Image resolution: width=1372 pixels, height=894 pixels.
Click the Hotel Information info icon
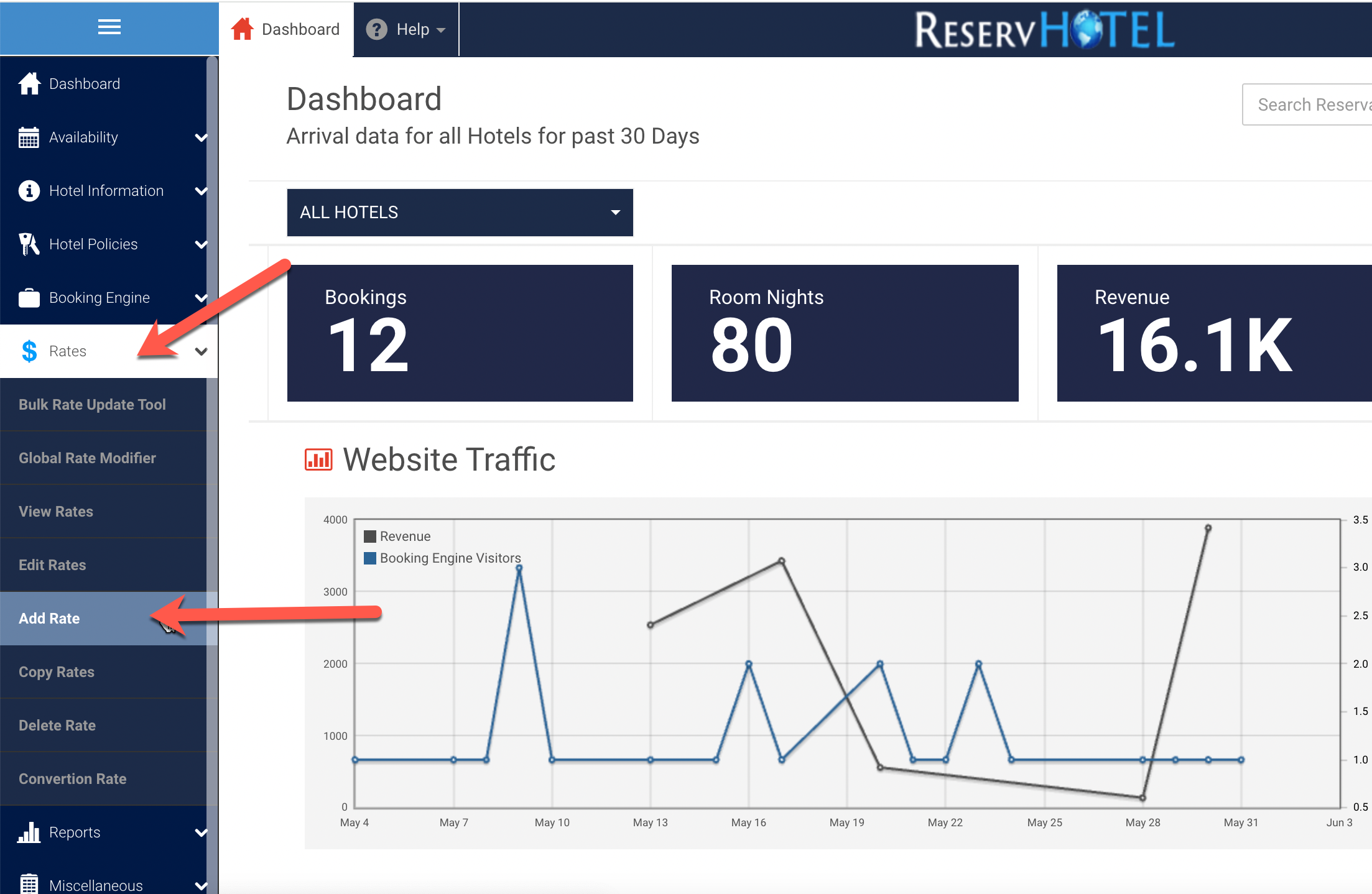[29, 191]
